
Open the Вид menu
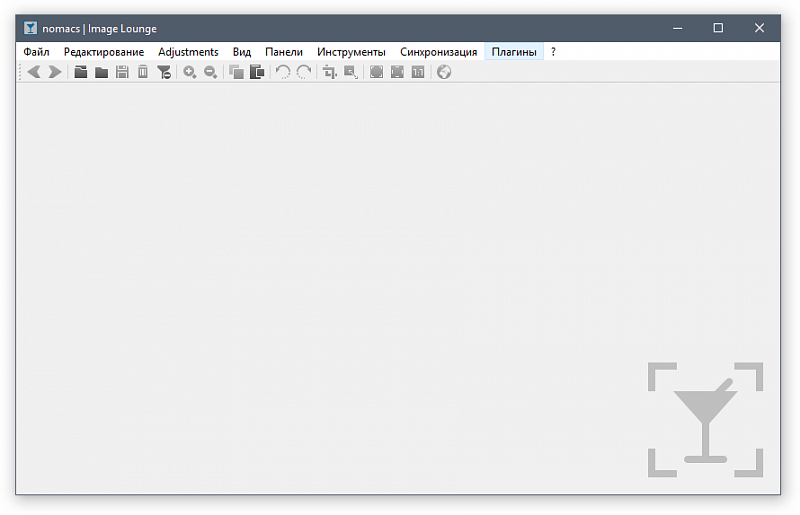click(x=242, y=52)
